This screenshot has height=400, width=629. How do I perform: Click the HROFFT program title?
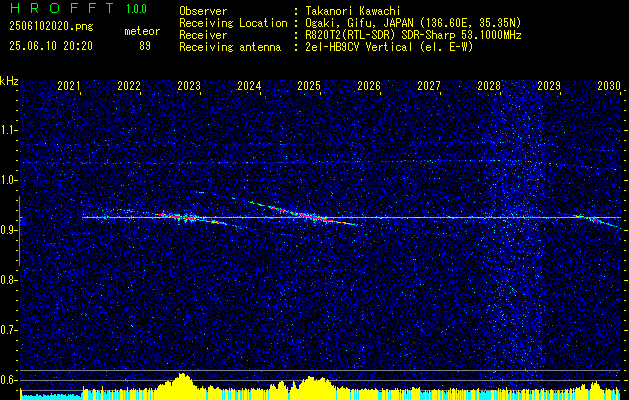click(x=62, y=8)
